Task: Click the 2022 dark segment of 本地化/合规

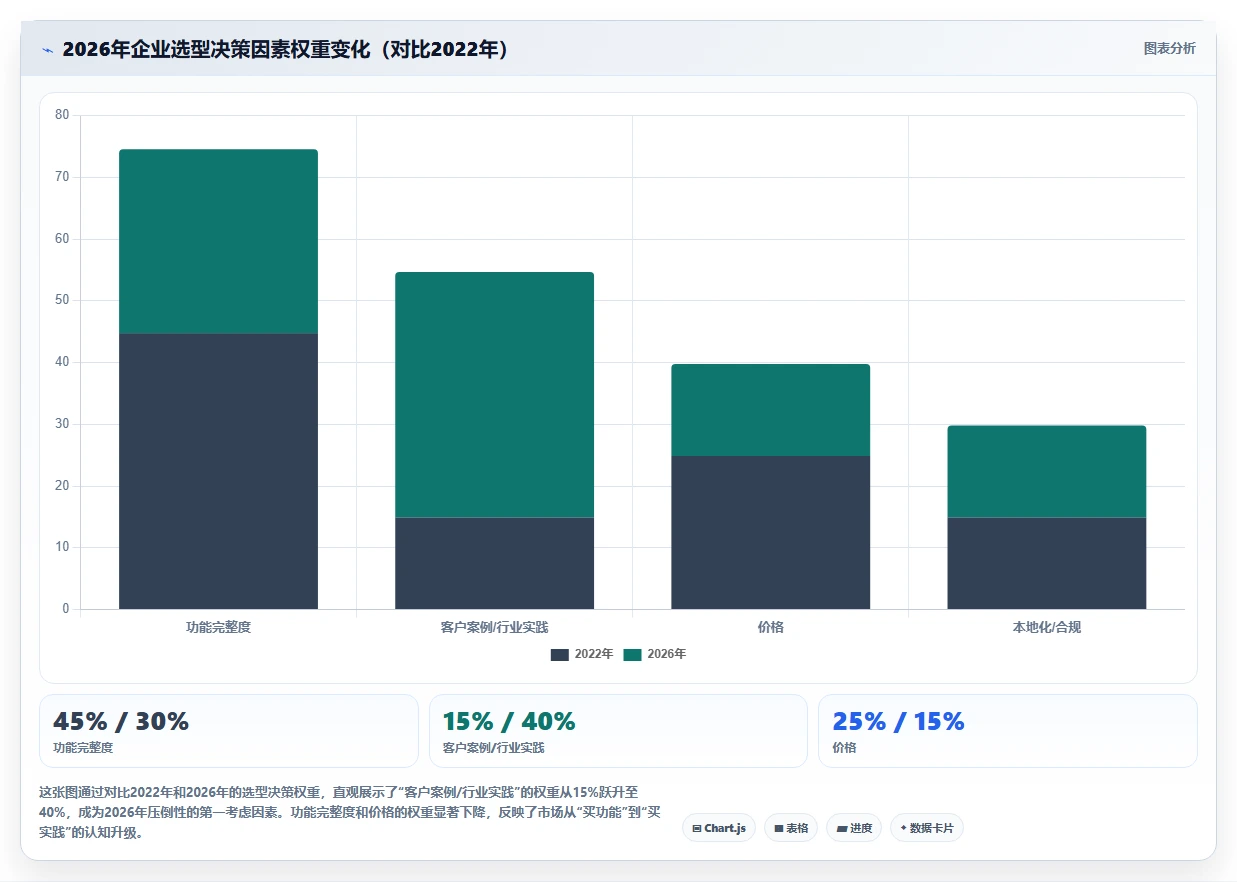Action: [1046, 563]
